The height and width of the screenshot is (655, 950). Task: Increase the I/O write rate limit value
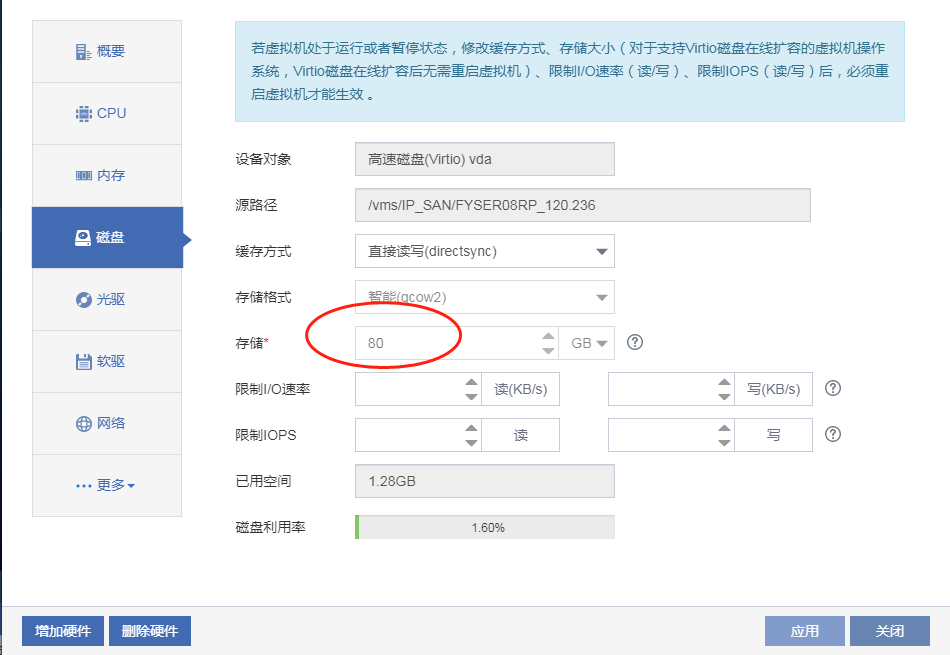point(725,382)
